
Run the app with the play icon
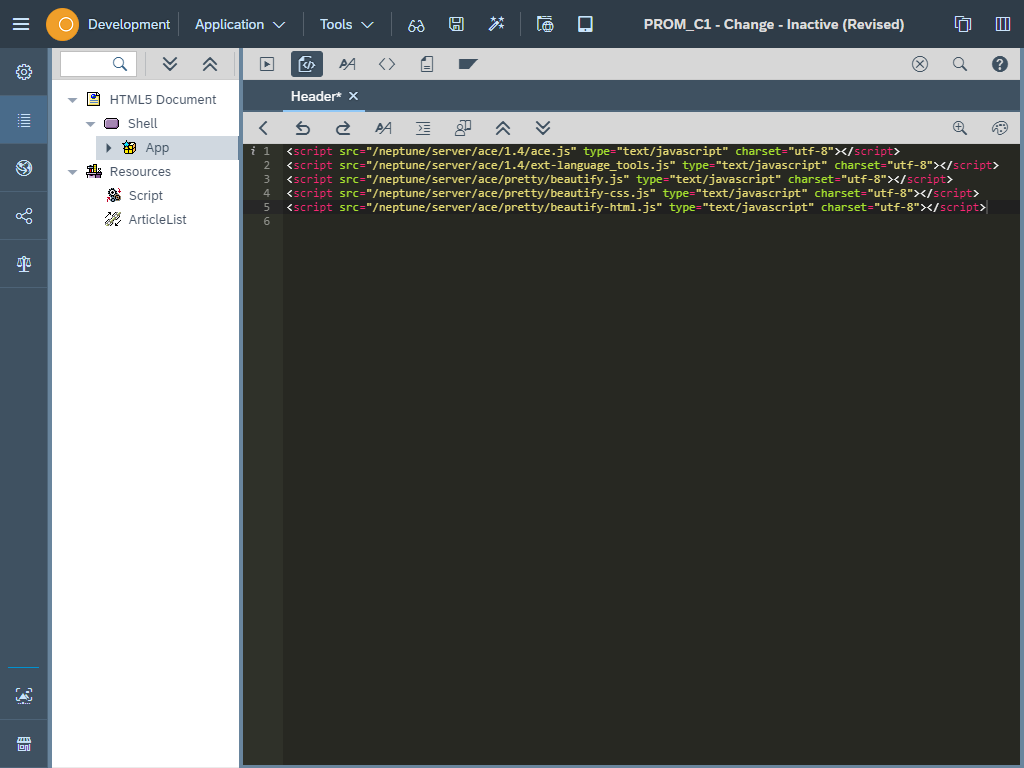266,63
